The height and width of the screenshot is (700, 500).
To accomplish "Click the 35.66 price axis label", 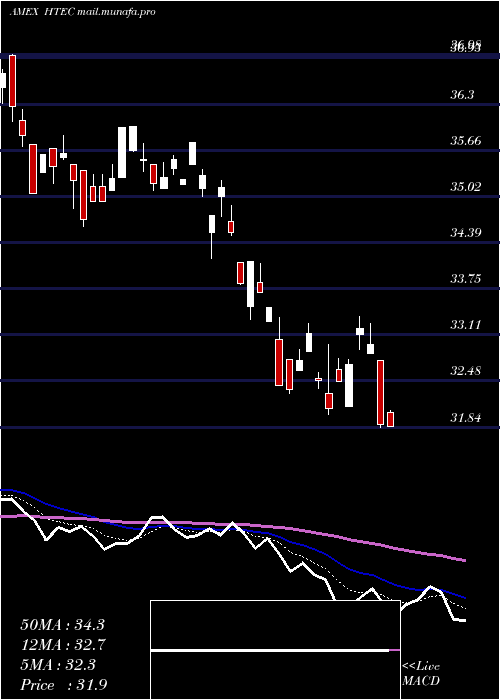I will pos(466,141).
